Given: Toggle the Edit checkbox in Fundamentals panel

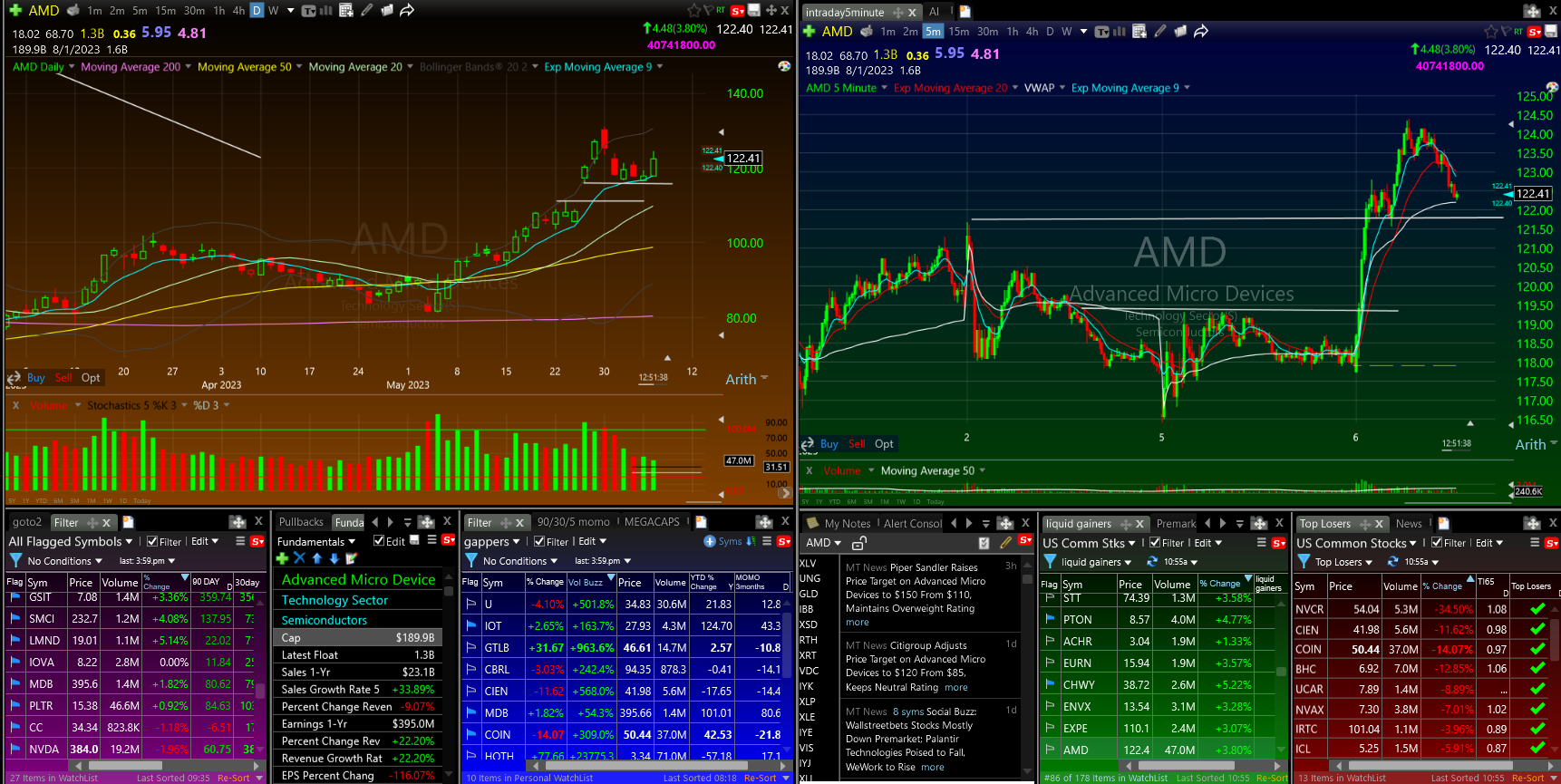Looking at the screenshot, I should click(379, 541).
